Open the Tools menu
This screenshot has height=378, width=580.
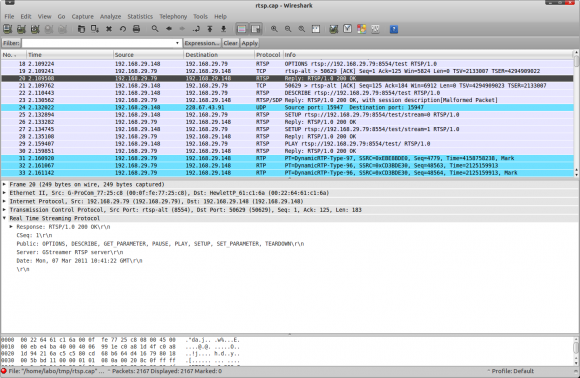click(x=200, y=17)
